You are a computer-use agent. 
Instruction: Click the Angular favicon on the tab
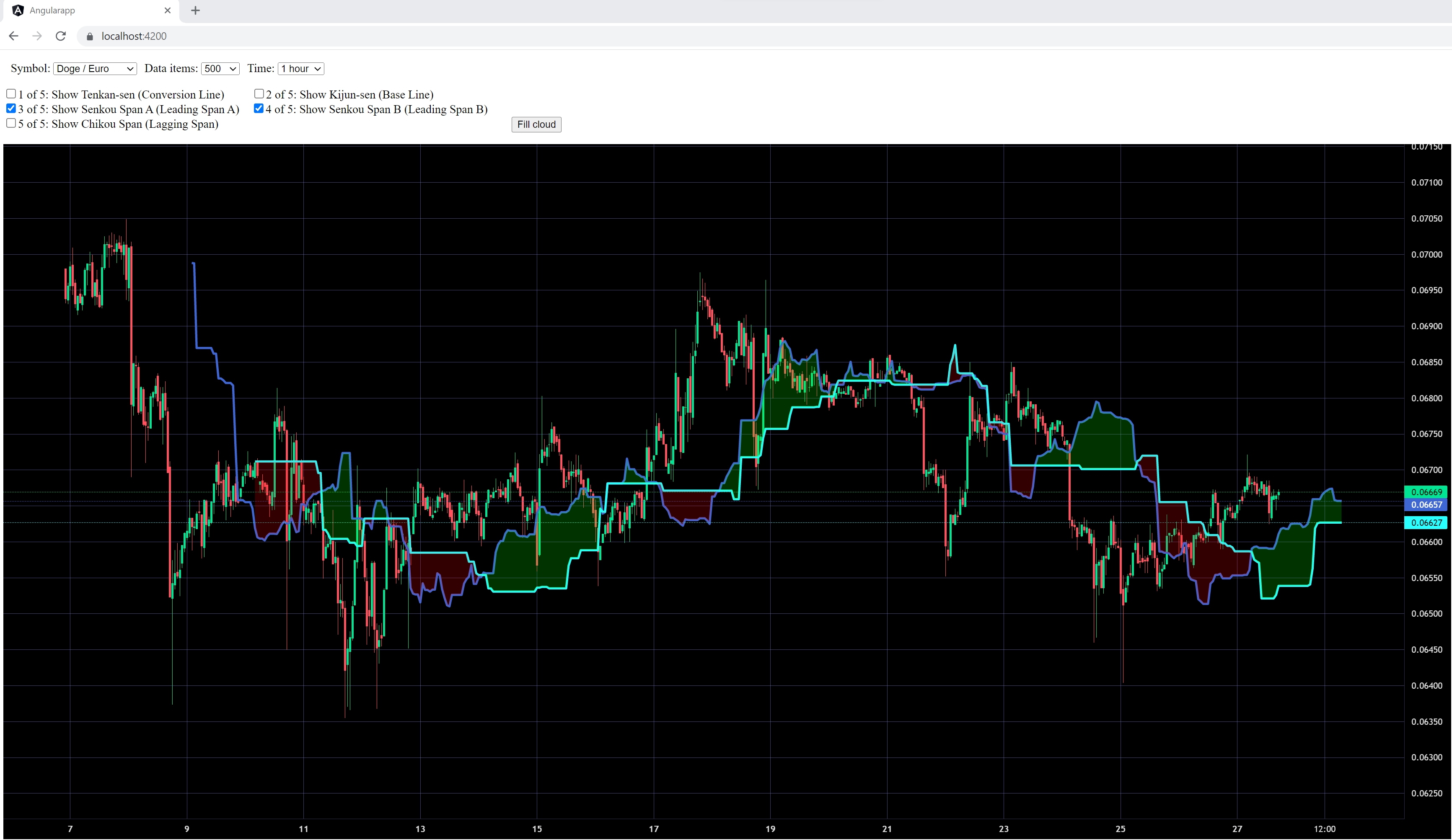tap(18, 10)
